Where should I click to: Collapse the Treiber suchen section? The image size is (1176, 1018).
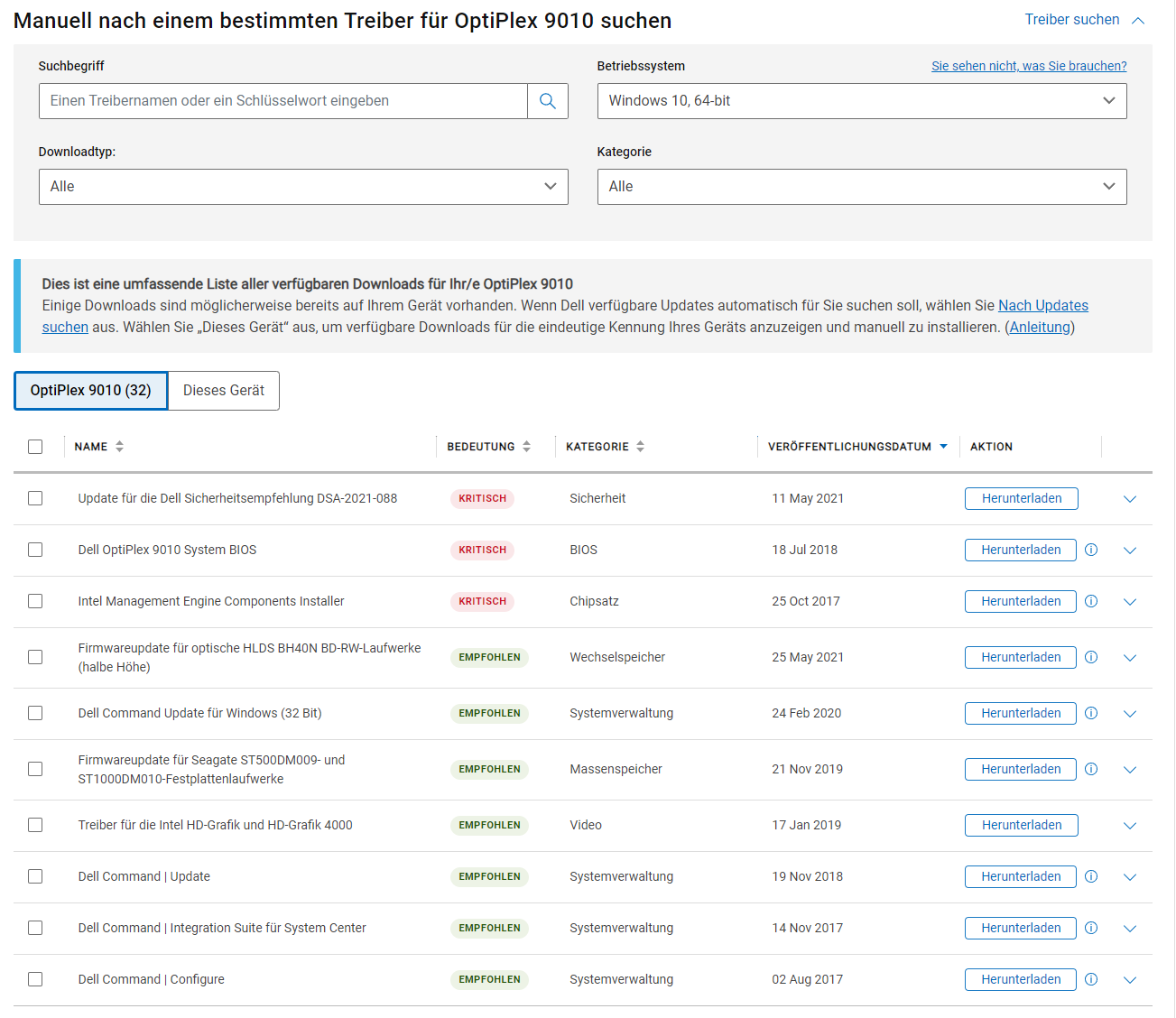tap(1084, 20)
